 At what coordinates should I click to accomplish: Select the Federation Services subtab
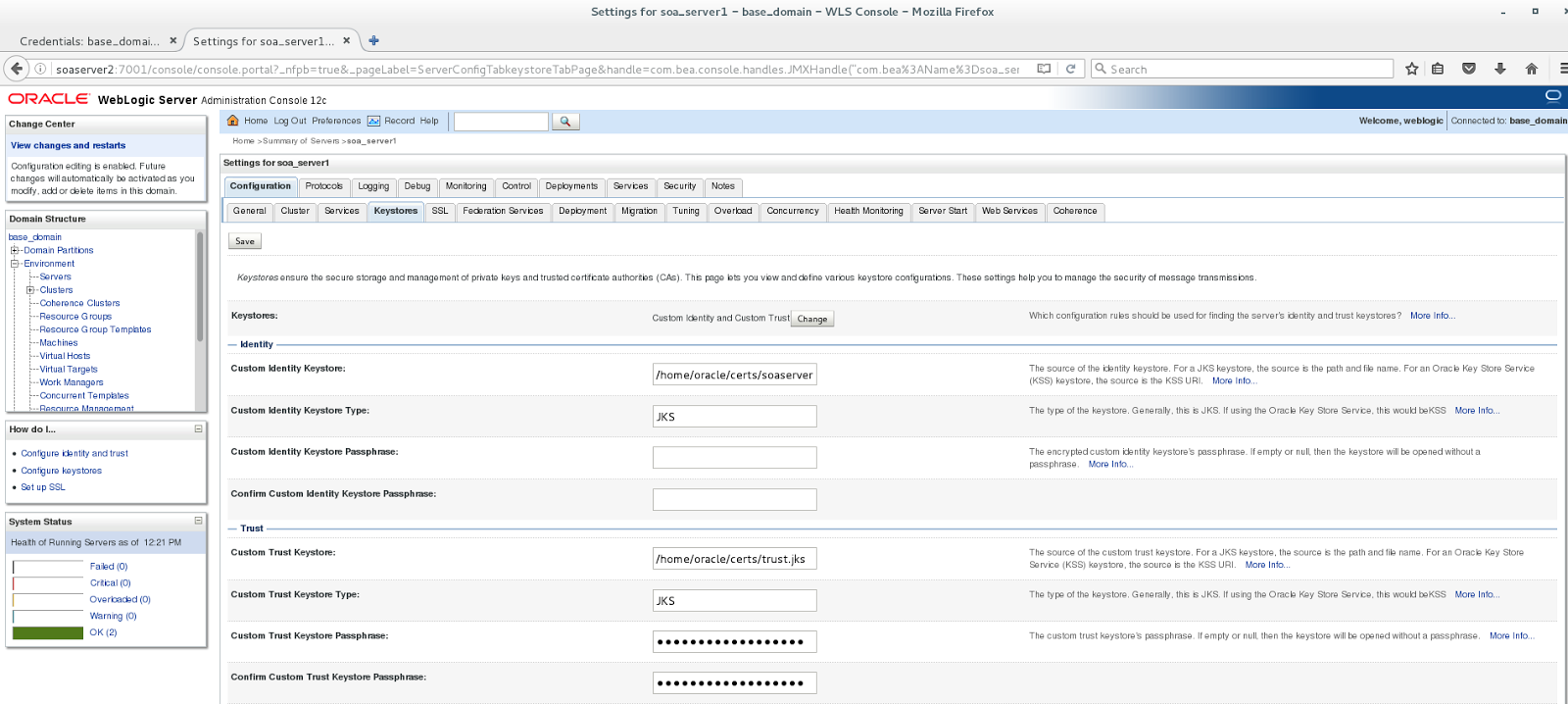click(503, 211)
